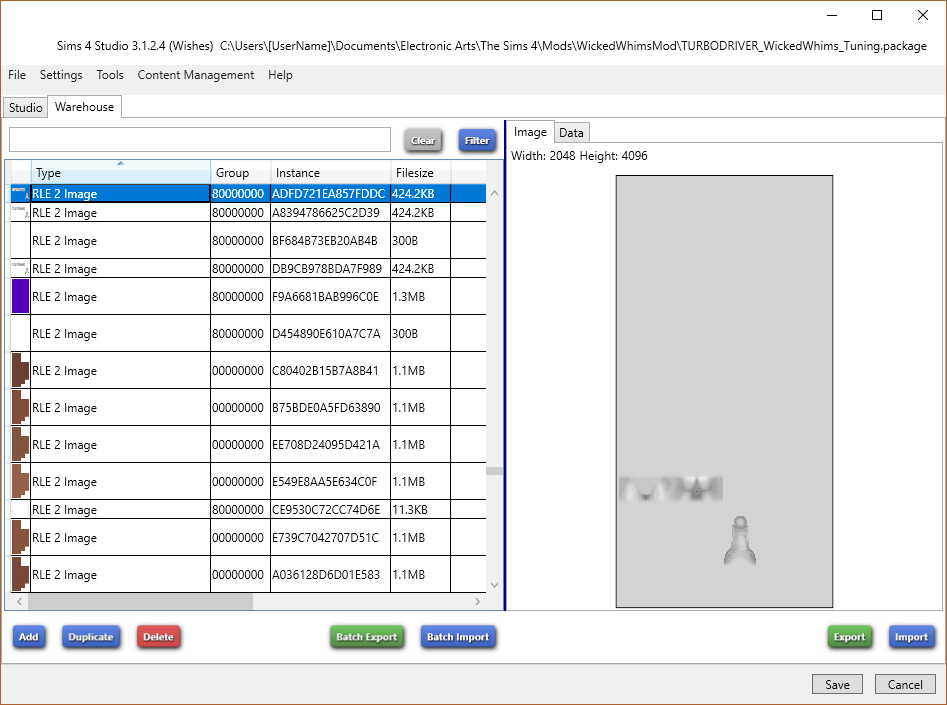
Task: Sort by the Filesize column header
Action: tap(420, 173)
